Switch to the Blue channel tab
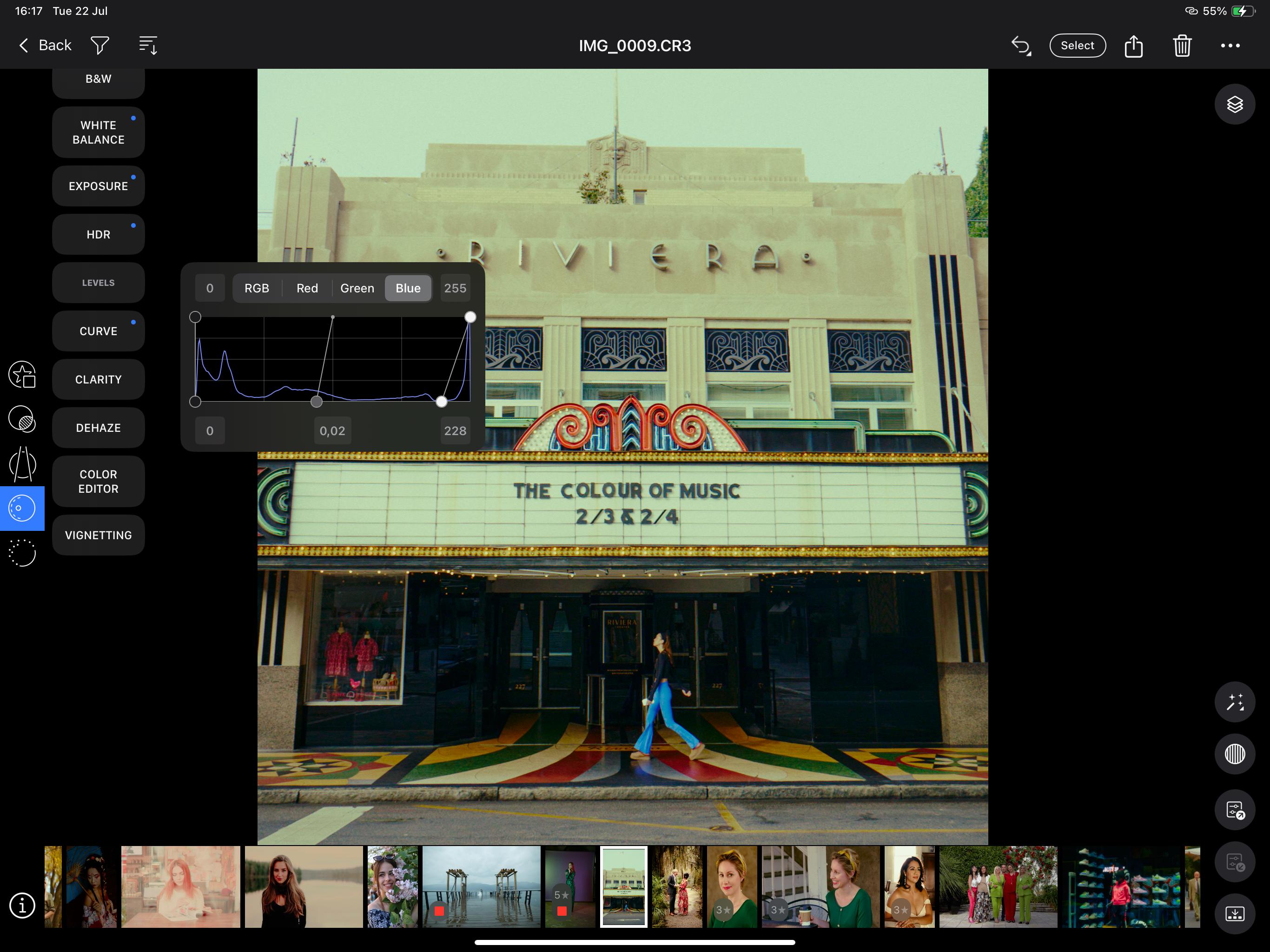The image size is (1270, 952). click(408, 288)
